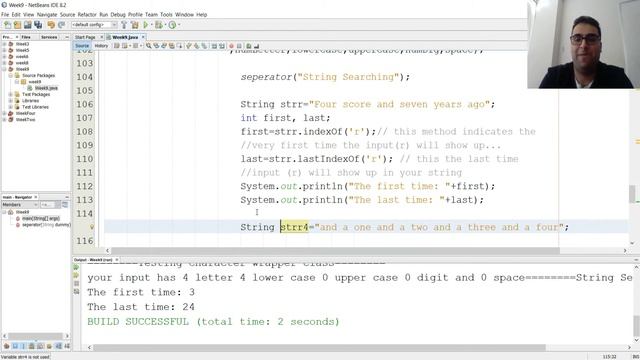
Task: Click the Rerun green arrow in Output panel
Action: click(76, 267)
